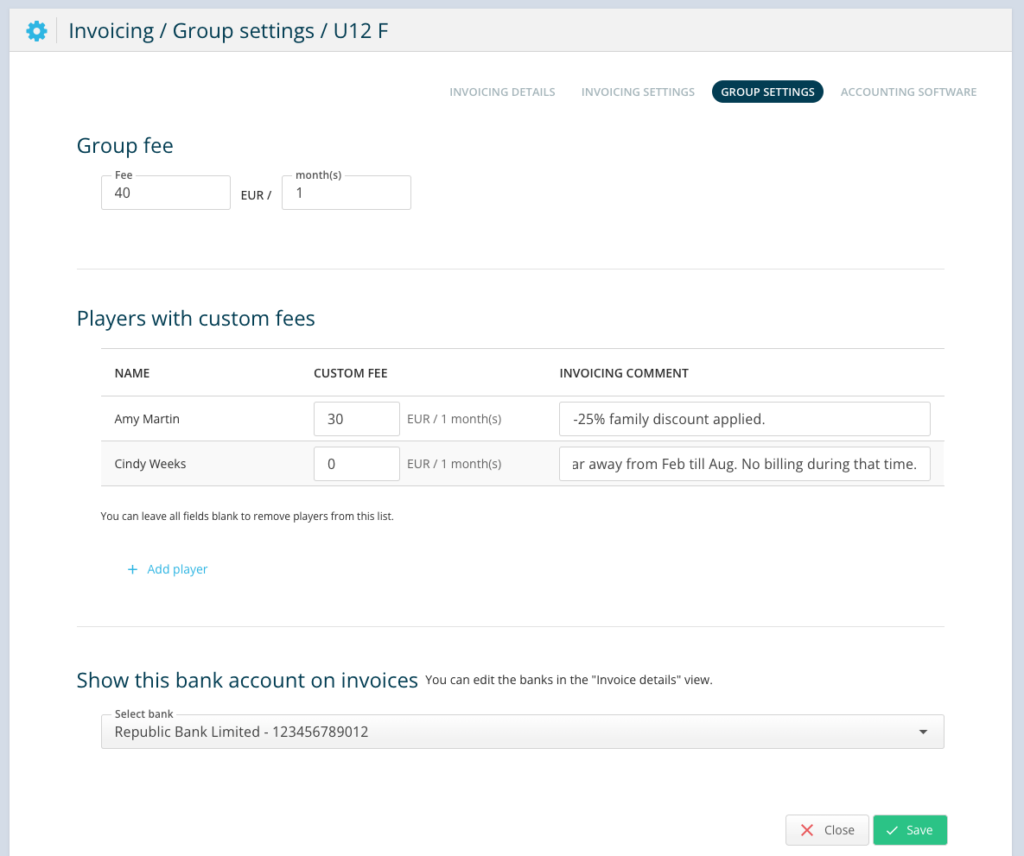Click the month(s) input field

point(346,193)
